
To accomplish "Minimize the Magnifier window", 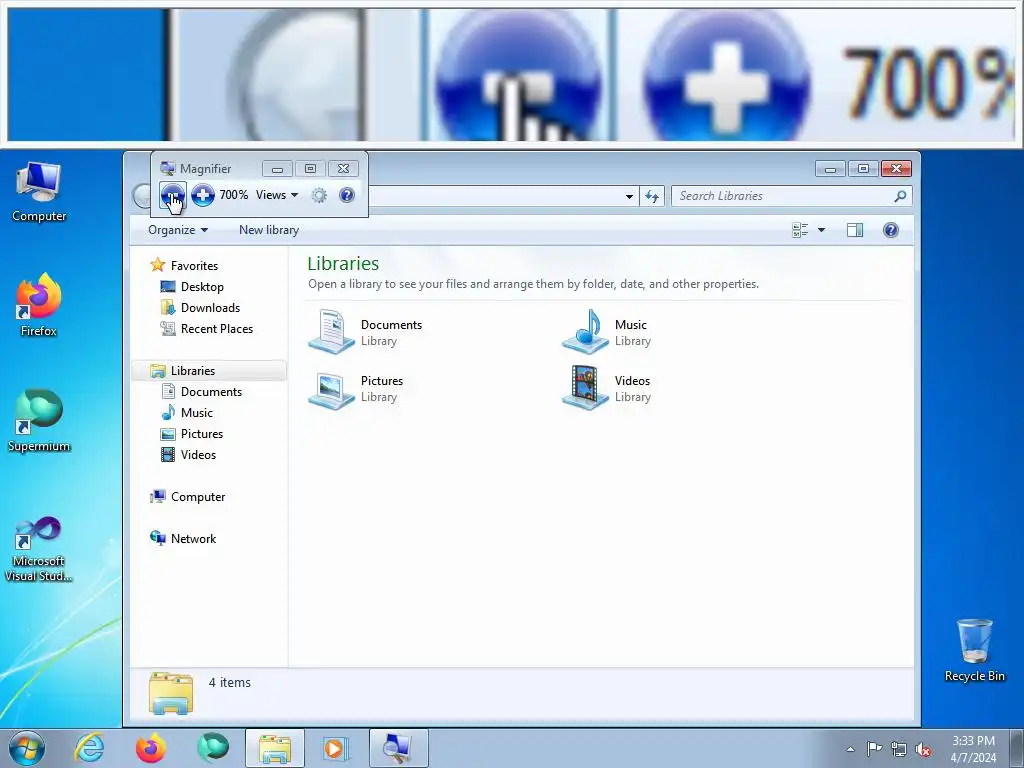I will (x=278, y=168).
